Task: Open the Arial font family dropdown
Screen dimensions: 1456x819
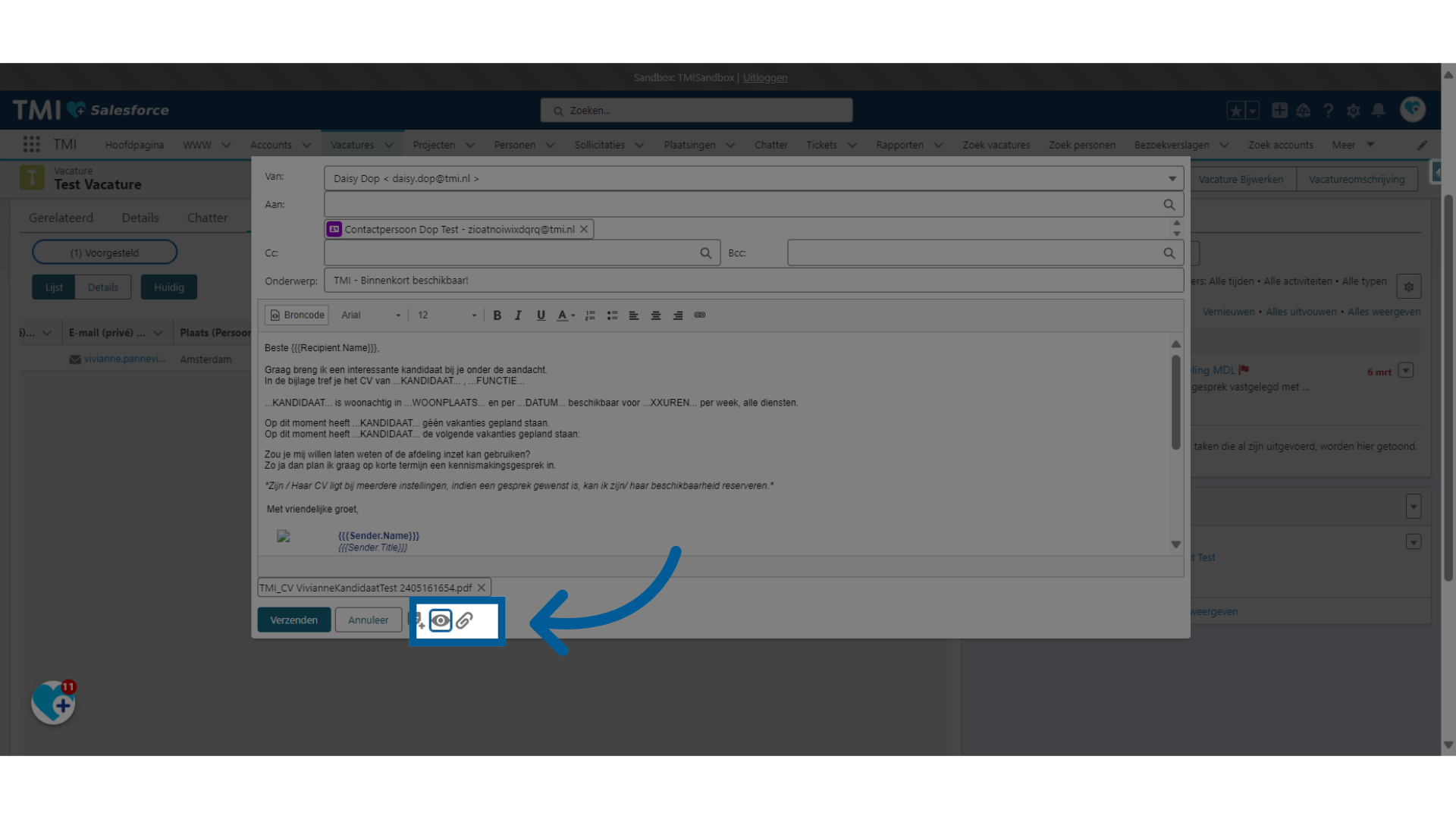Action: coord(370,315)
